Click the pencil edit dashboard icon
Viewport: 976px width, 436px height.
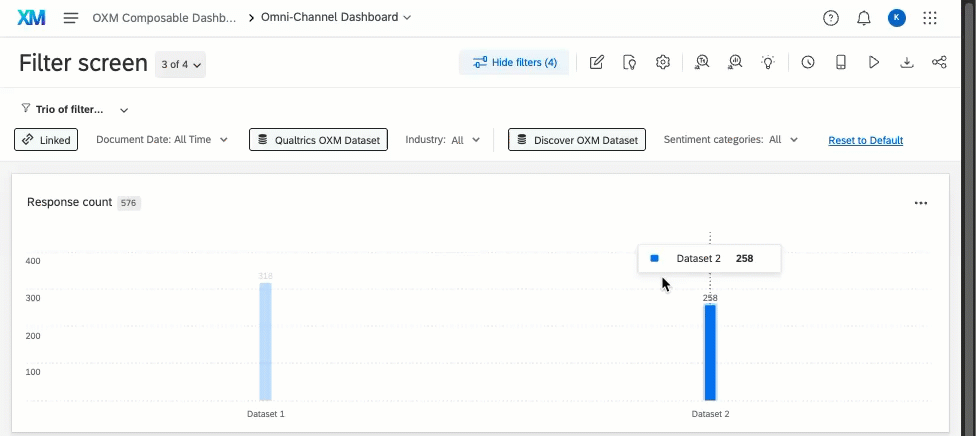tap(597, 63)
